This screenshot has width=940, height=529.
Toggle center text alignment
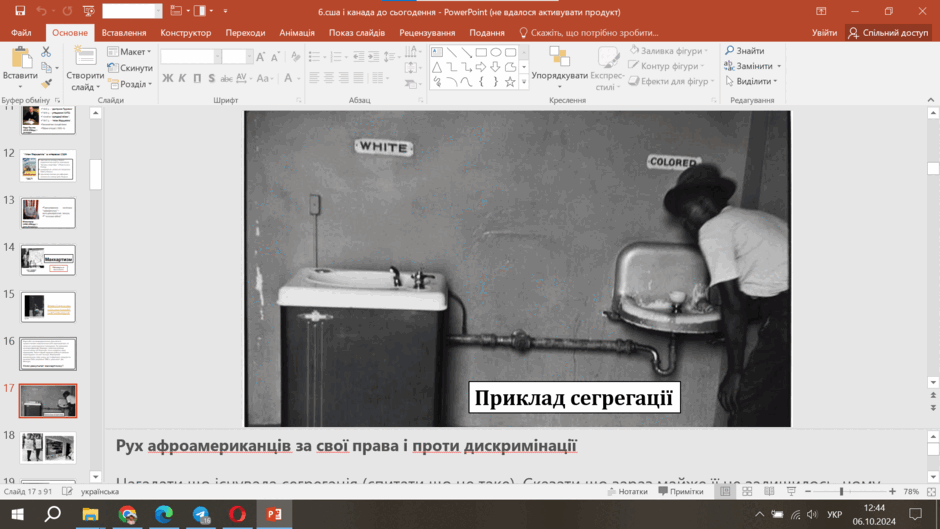click(x=329, y=77)
